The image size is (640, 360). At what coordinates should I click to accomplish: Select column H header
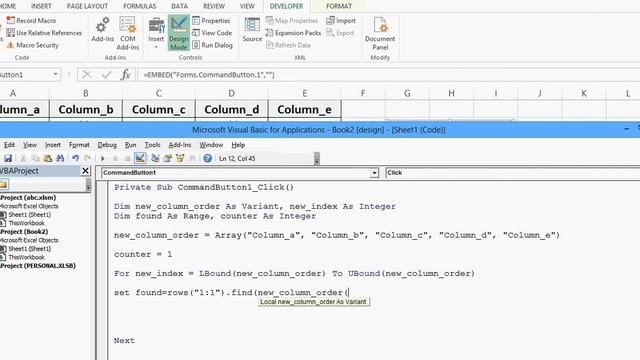[x=451, y=93]
